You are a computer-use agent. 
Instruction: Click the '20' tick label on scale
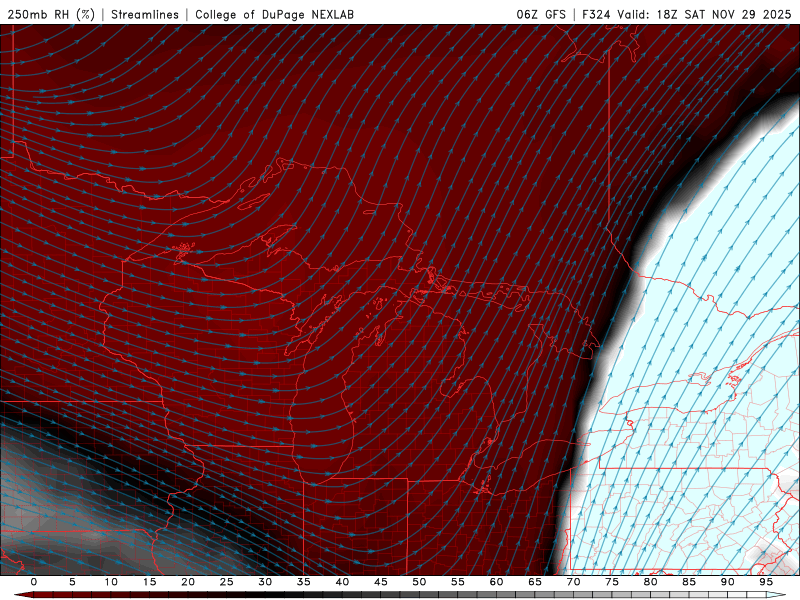188,582
